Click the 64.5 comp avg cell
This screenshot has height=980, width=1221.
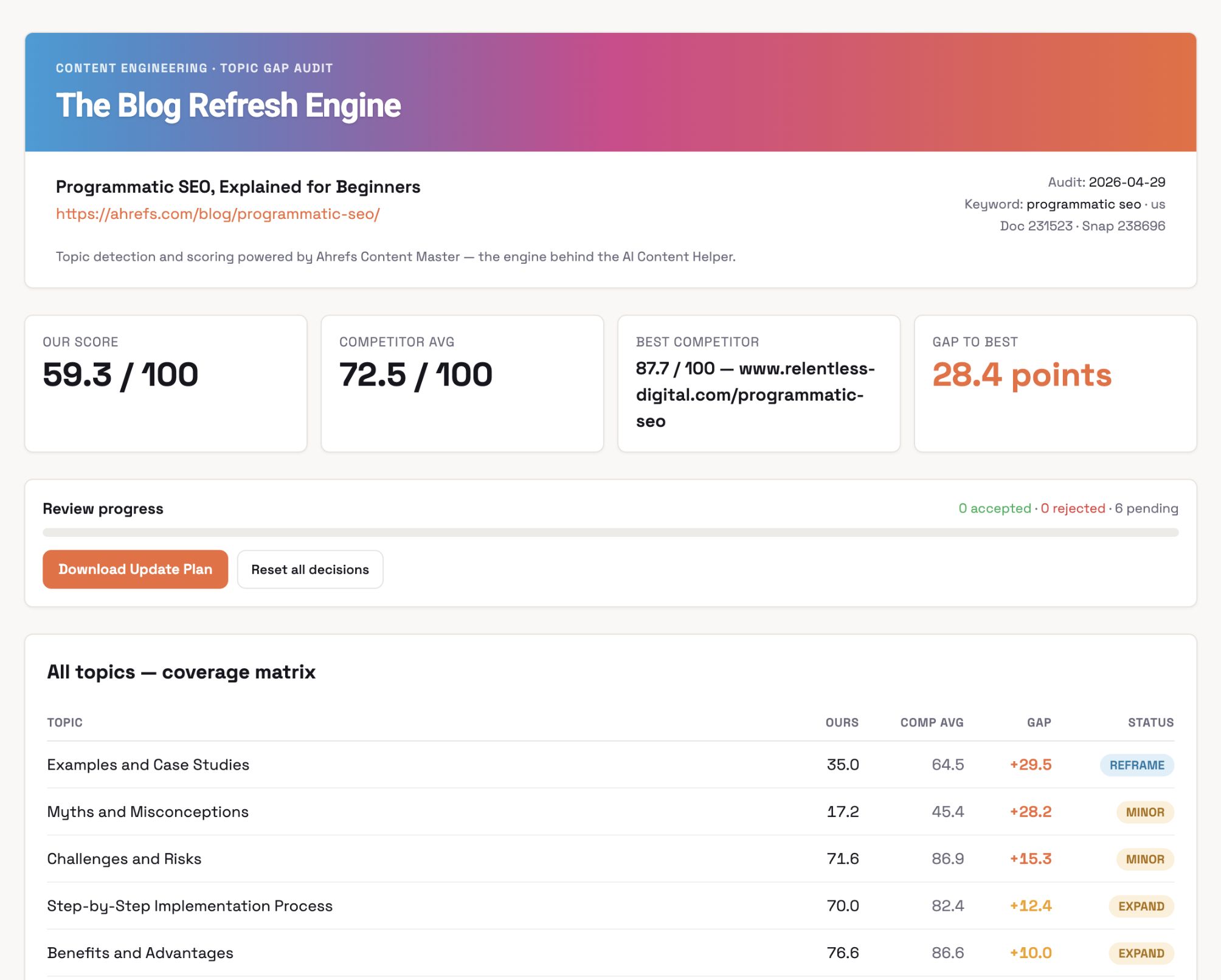(x=947, y=765)
